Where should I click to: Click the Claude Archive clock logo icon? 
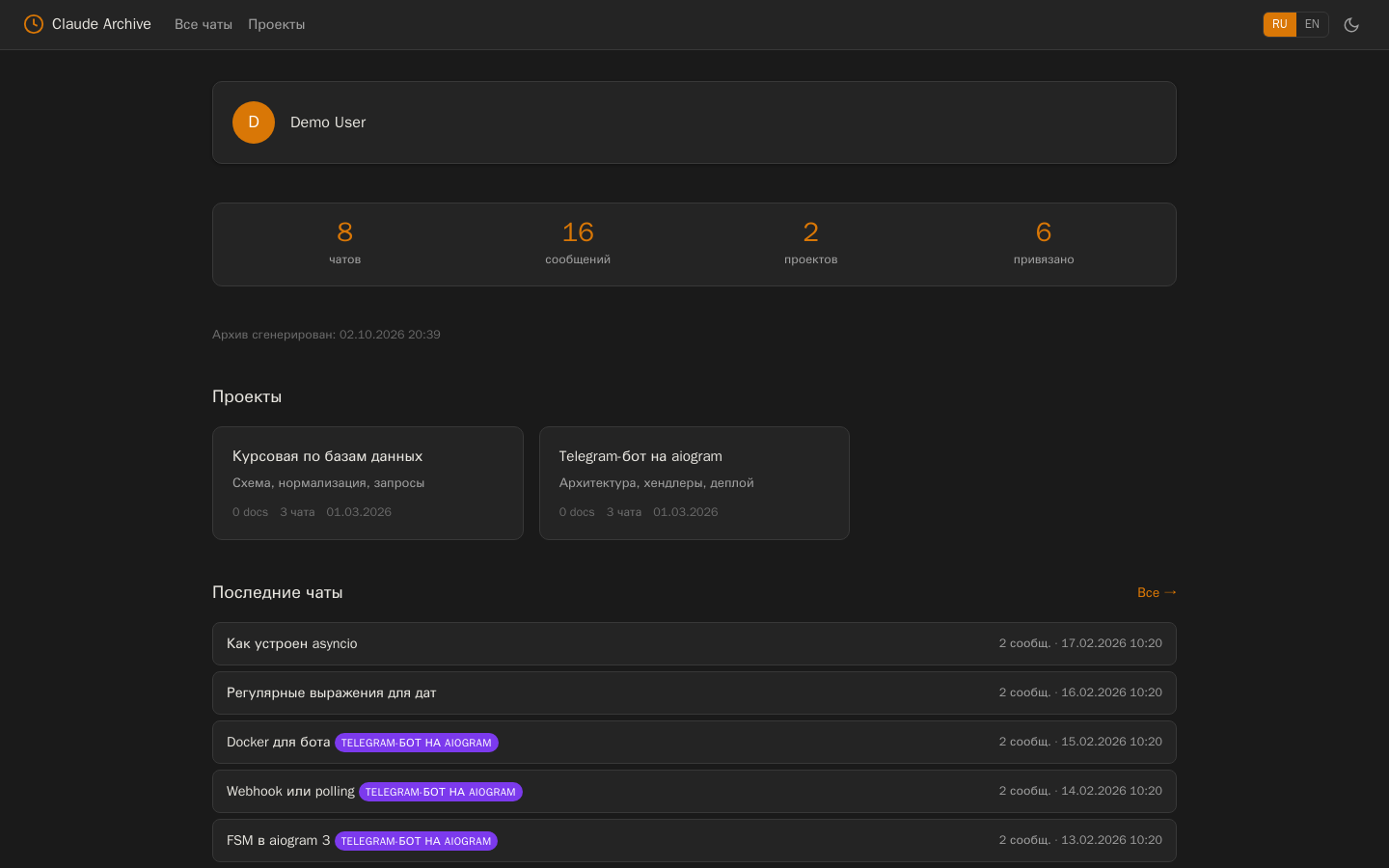tap(34, 24)
